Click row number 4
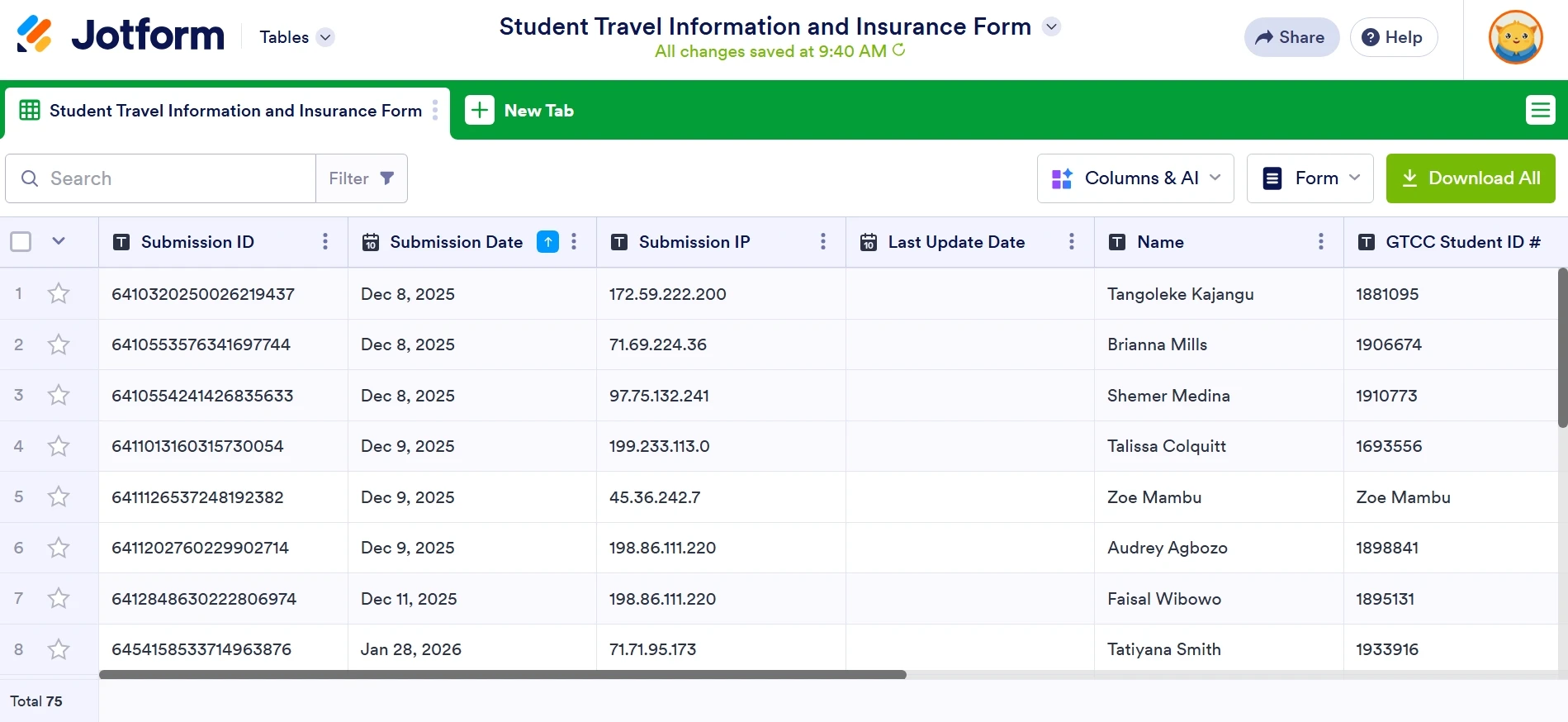The image size is (1568, 722). tap(18, 446)
